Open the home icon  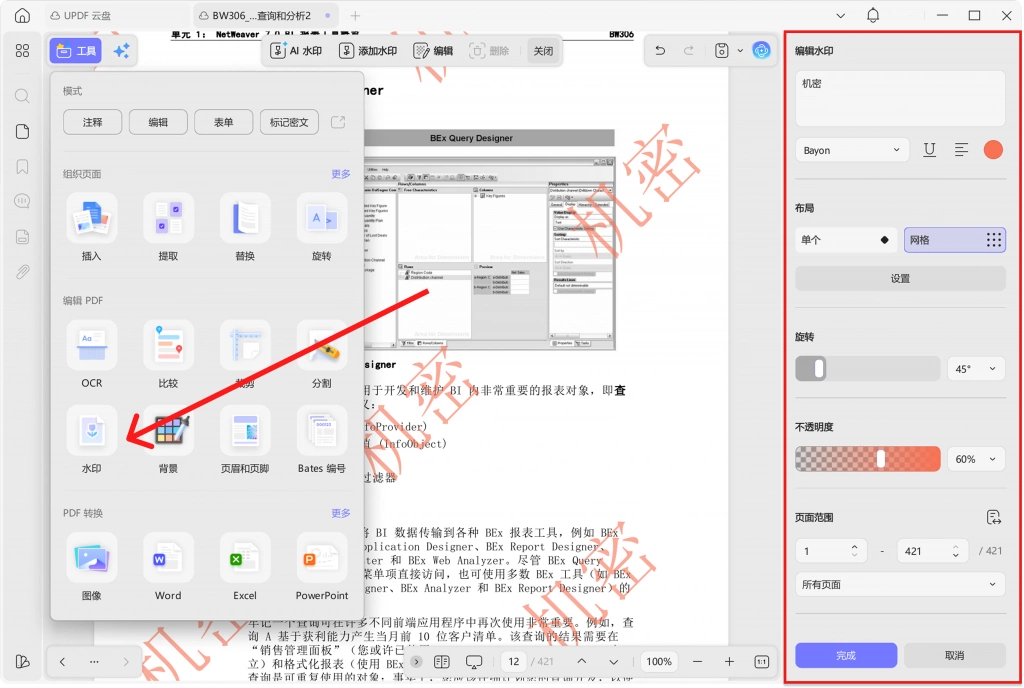pos(22,16)
